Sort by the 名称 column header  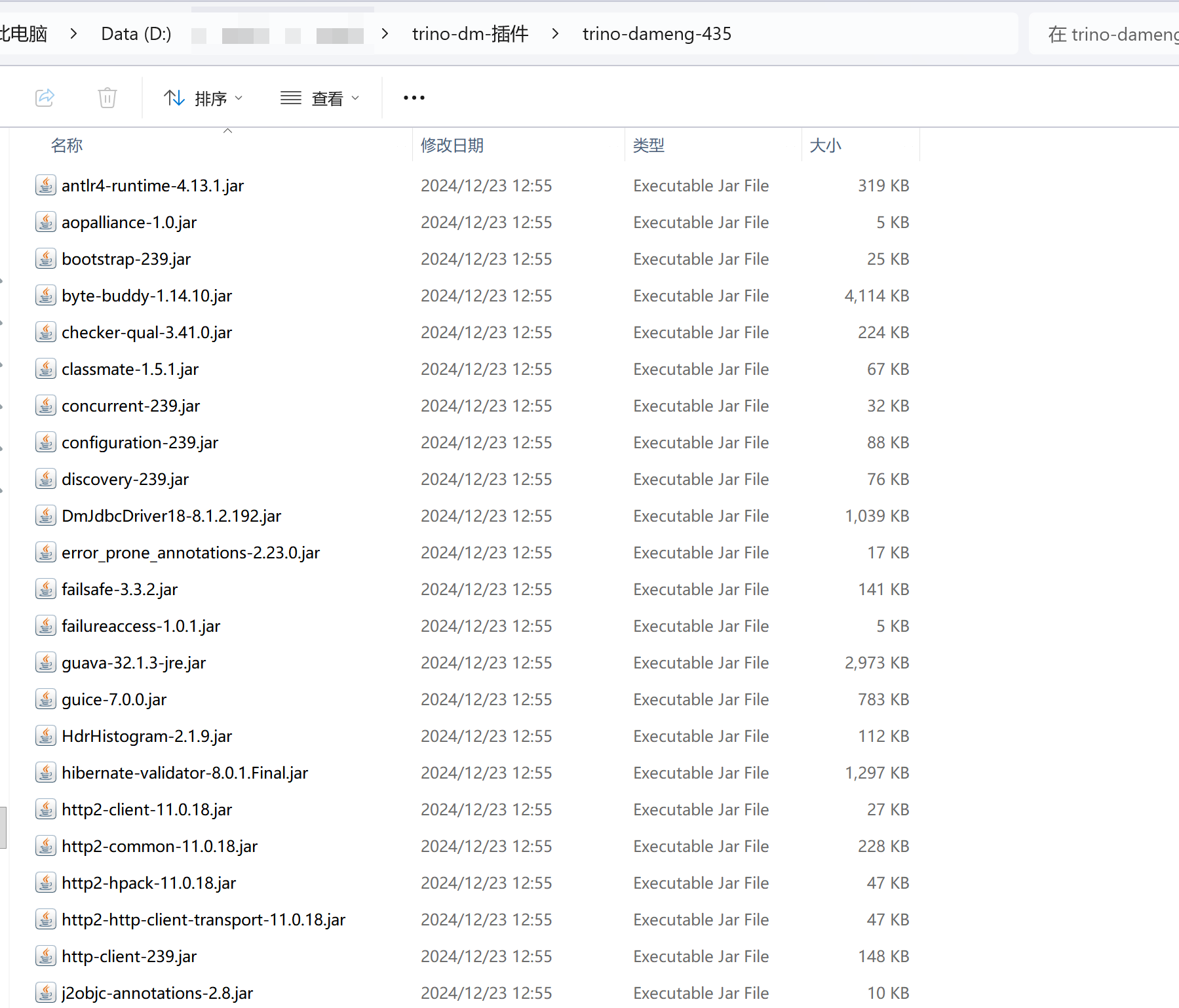point(67,145)
